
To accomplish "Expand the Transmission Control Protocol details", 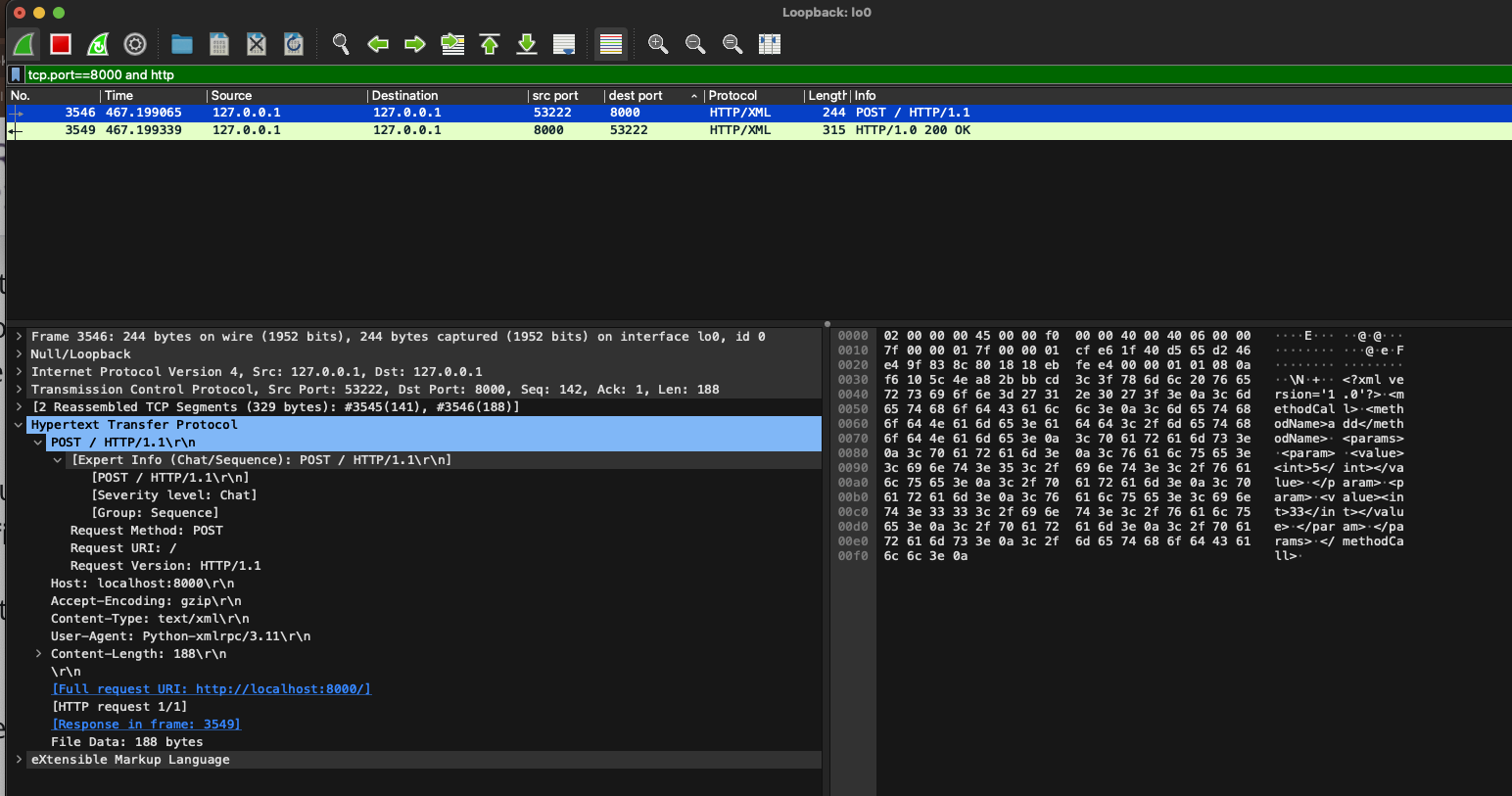I will point(19,389).
